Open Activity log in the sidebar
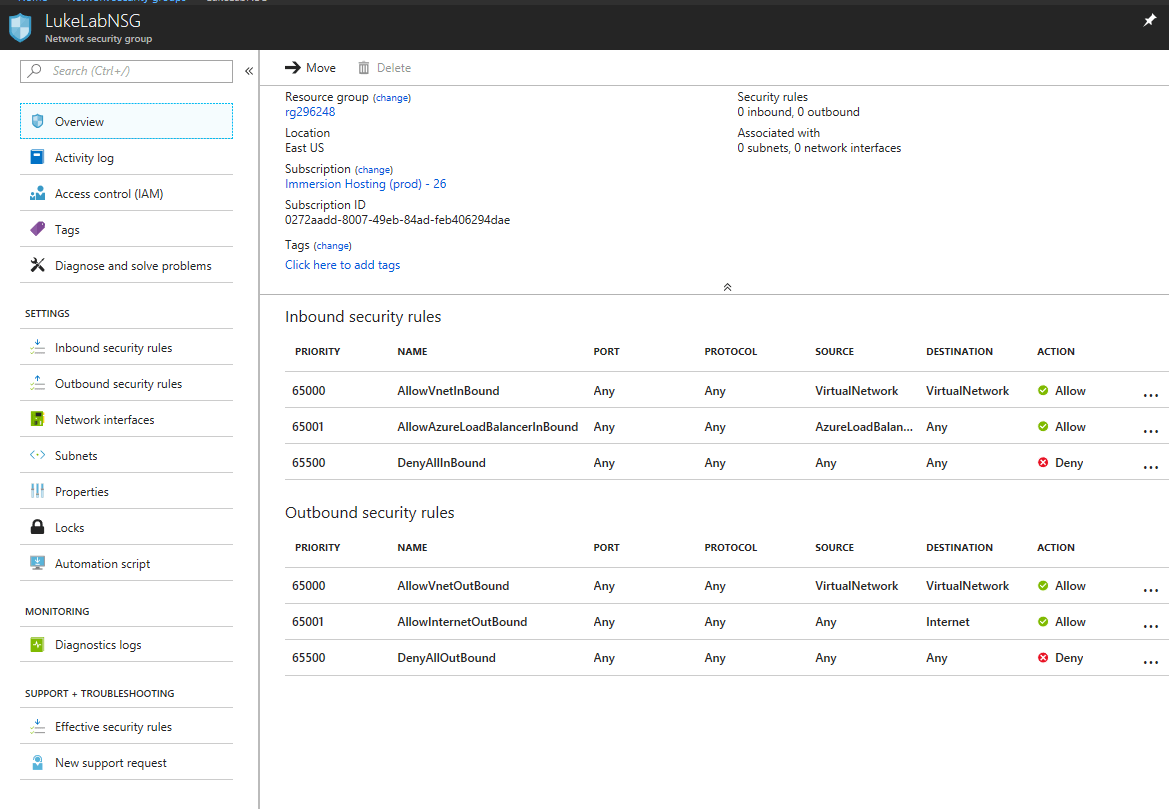This screenshot has width=1169, height=809. [x=126, y=157]
